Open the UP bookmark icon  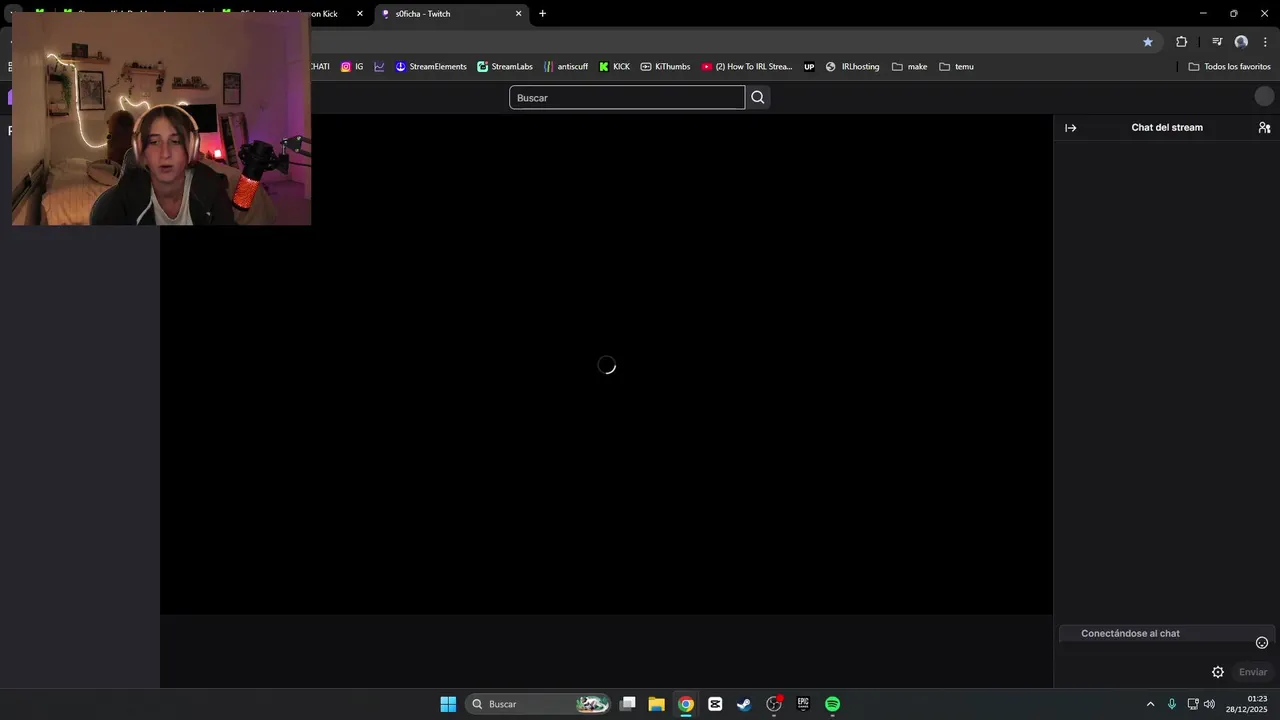[x=809, y=67]
